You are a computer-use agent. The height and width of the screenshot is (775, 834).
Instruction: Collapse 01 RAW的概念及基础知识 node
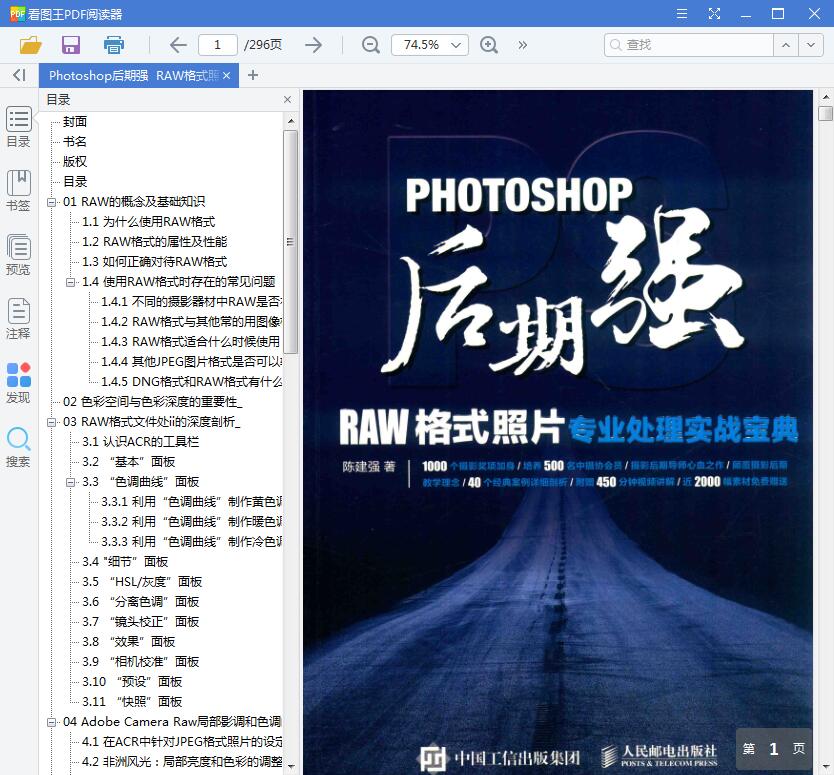click(52, 202)
